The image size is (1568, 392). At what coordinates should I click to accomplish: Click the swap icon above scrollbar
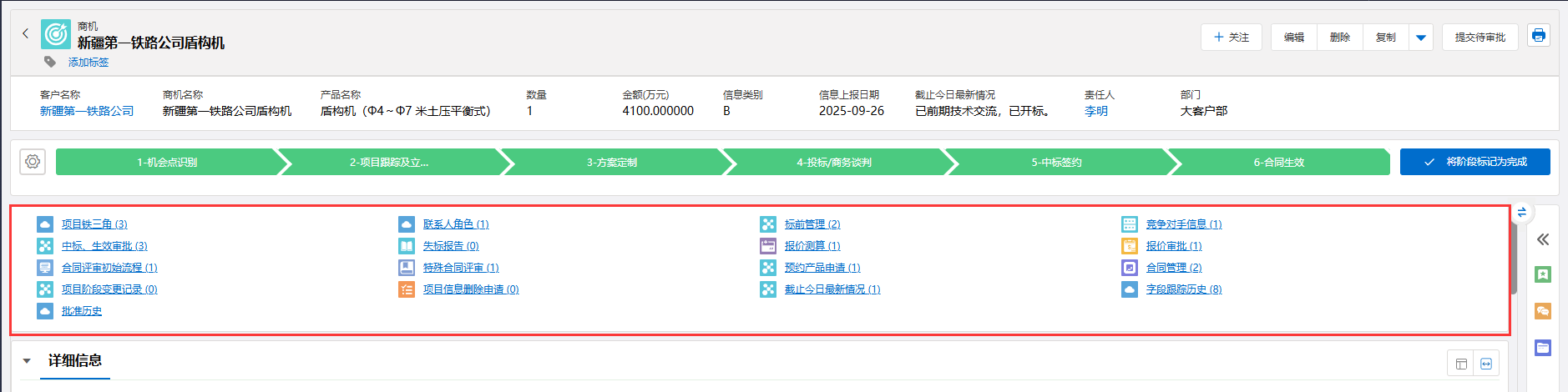[x=1521, y=213]
